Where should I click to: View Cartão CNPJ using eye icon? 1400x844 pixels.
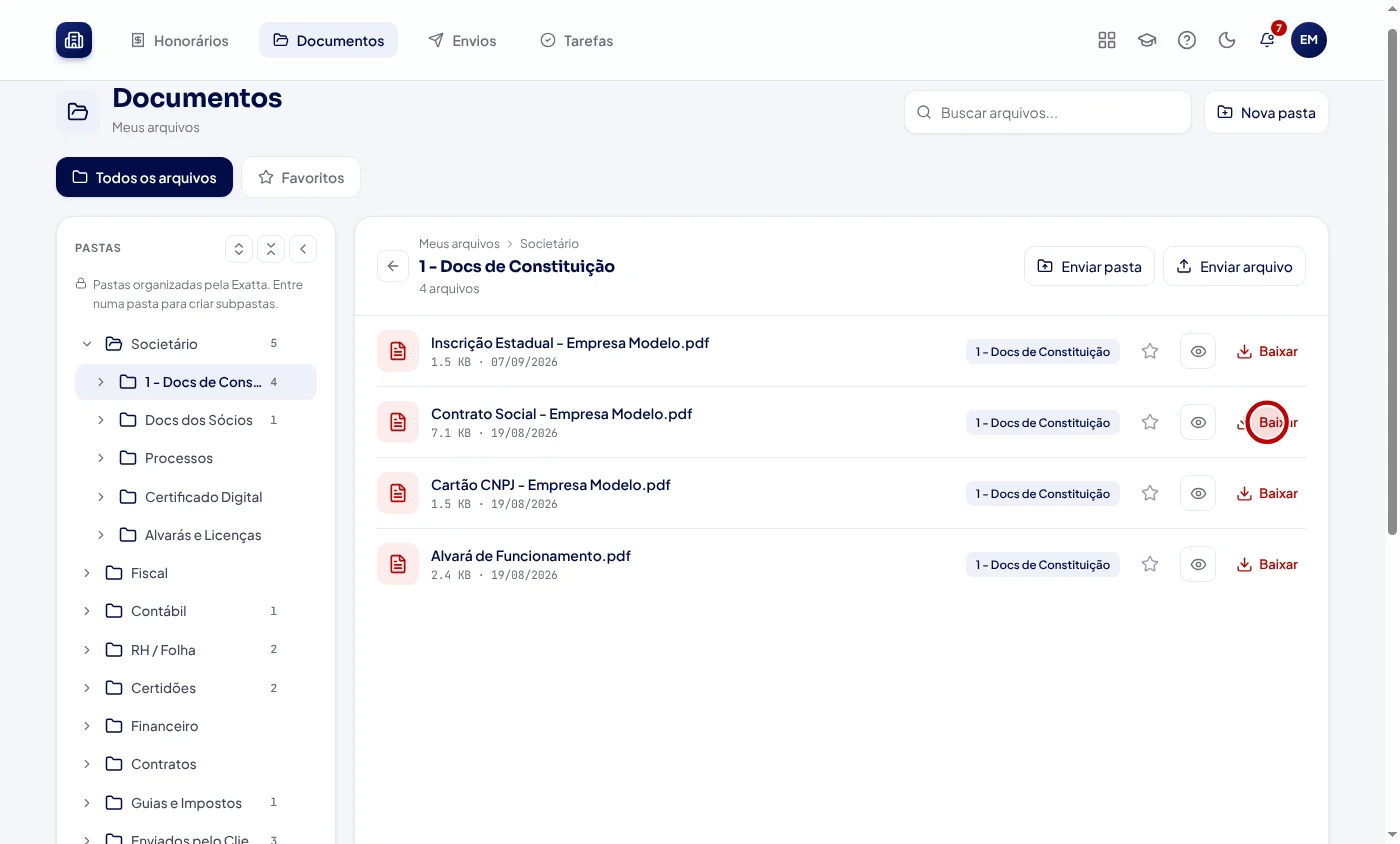pos(1198,493)
